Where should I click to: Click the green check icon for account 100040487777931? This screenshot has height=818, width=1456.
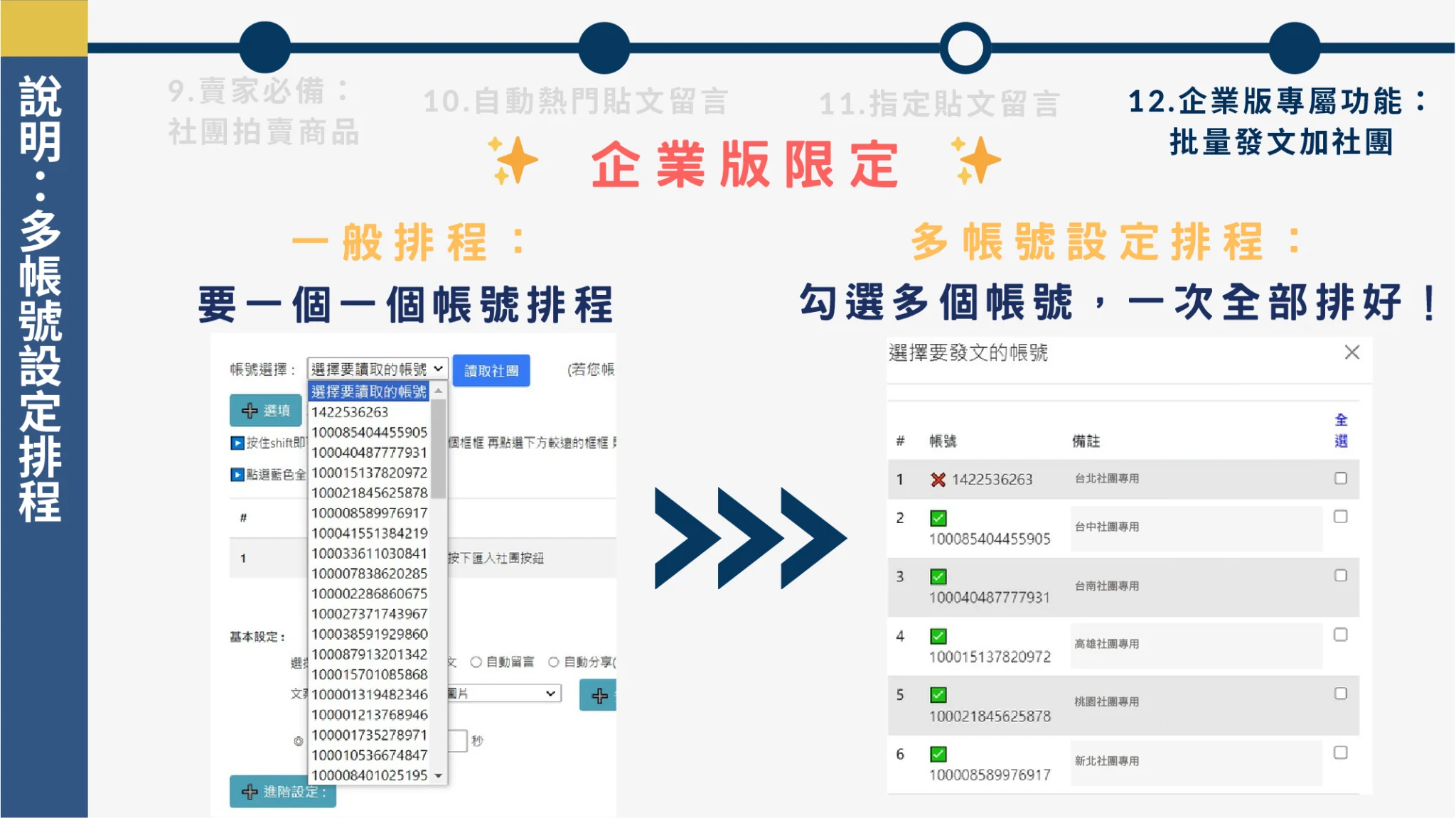[938, 576]
